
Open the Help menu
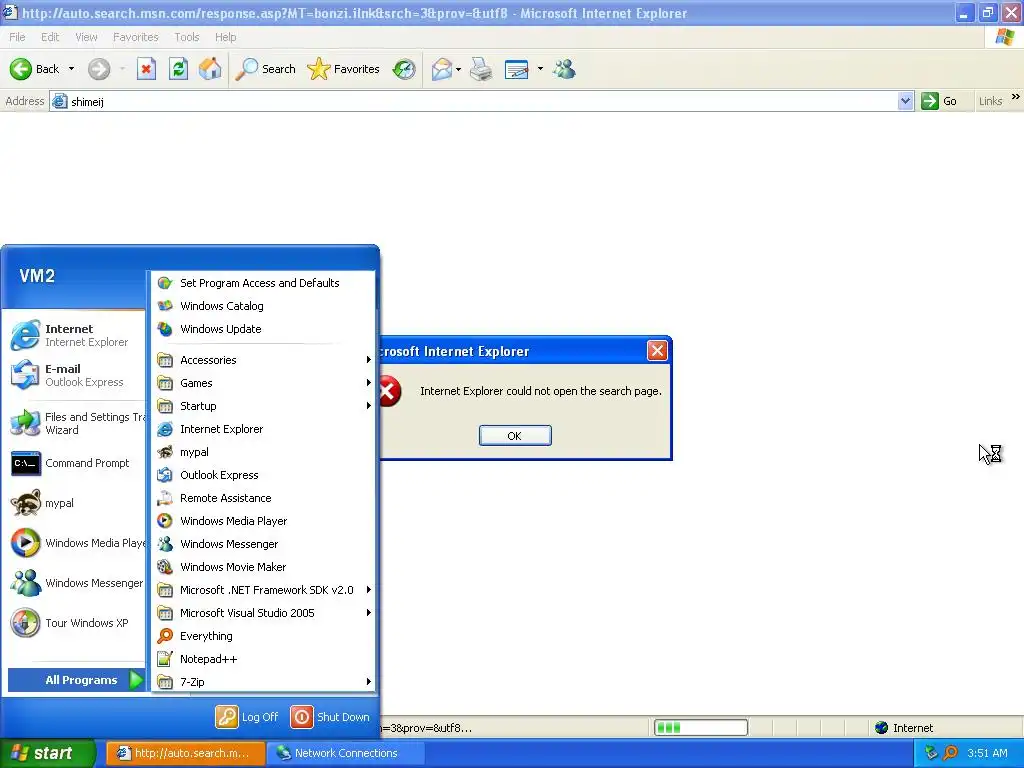coord(225,37)
